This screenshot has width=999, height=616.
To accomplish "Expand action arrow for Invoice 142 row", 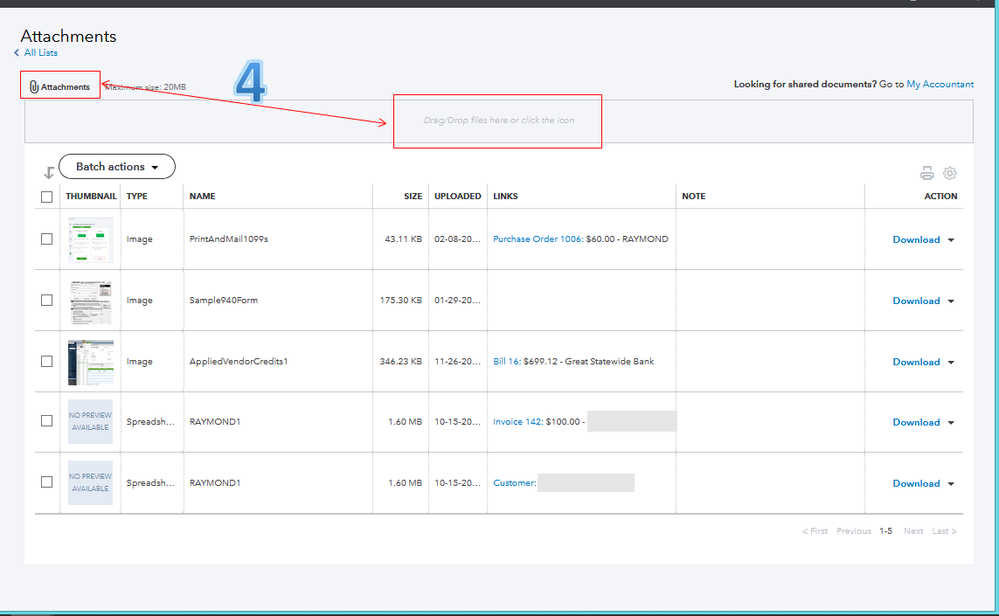I will (x=951, y=423).
